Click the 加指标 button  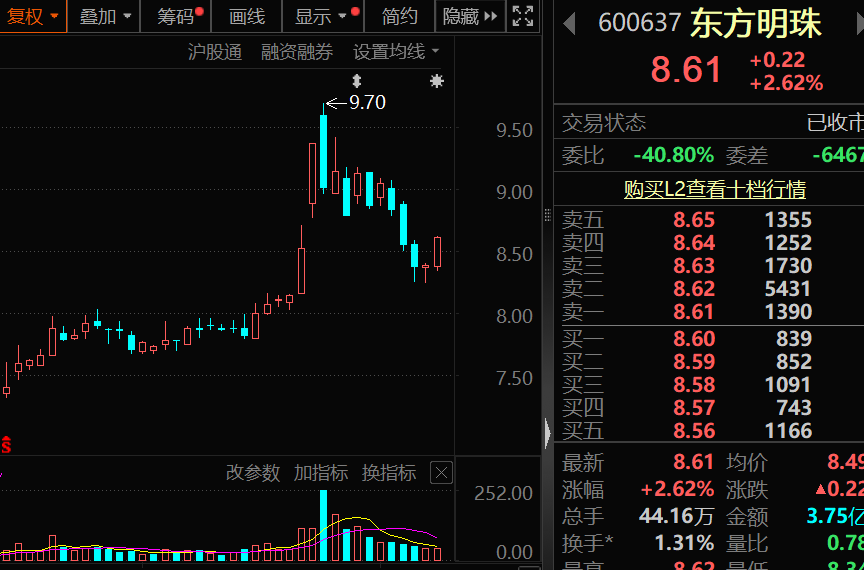point(320,473)
